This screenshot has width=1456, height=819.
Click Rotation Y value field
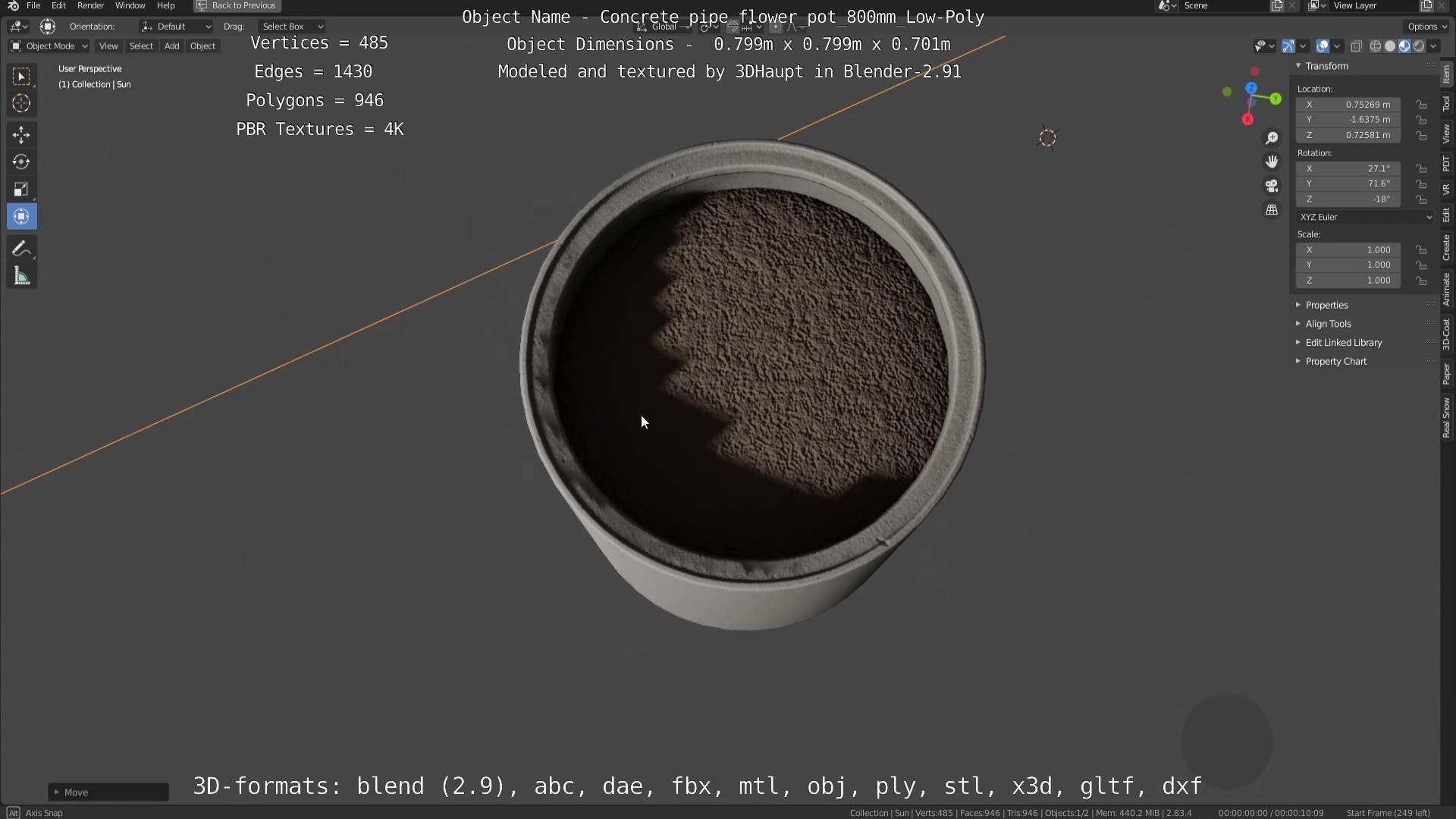(1348, 184)
